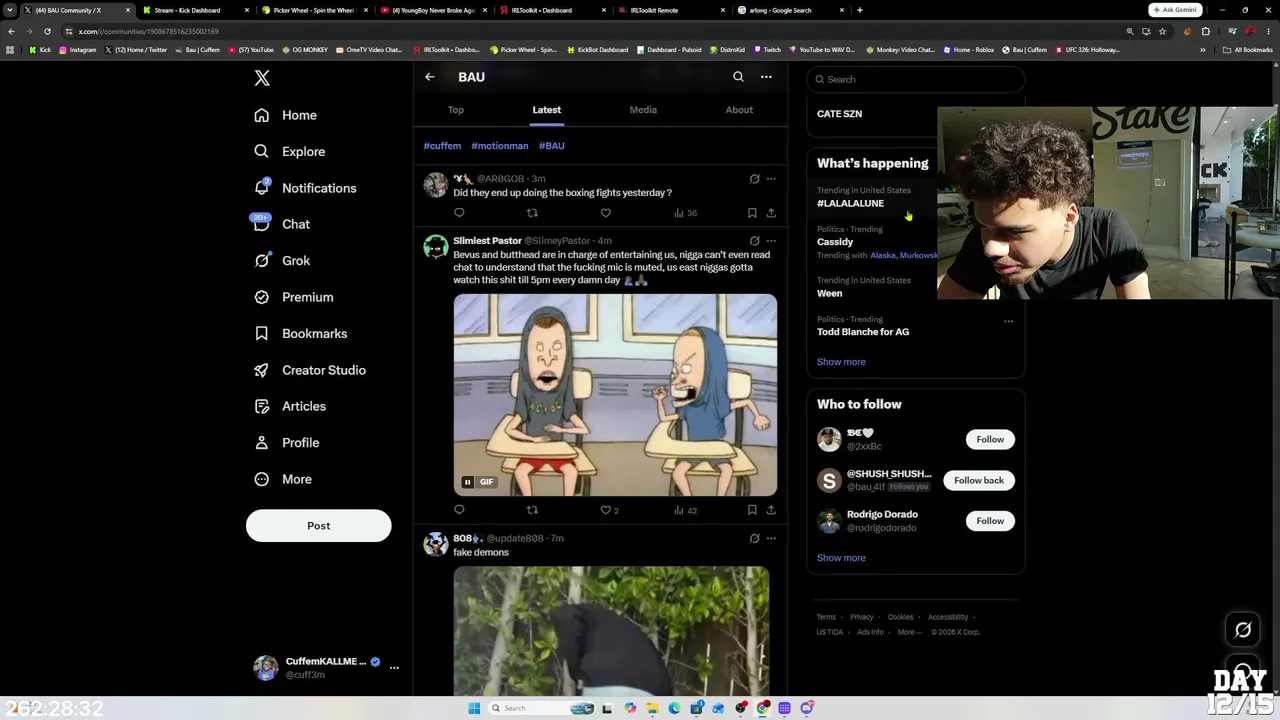Image resolution: width=1280 pixels, height=720 pixels.
Task: View analytics on the Slimiest Pastor post
Action: click(x=685, y=510)
